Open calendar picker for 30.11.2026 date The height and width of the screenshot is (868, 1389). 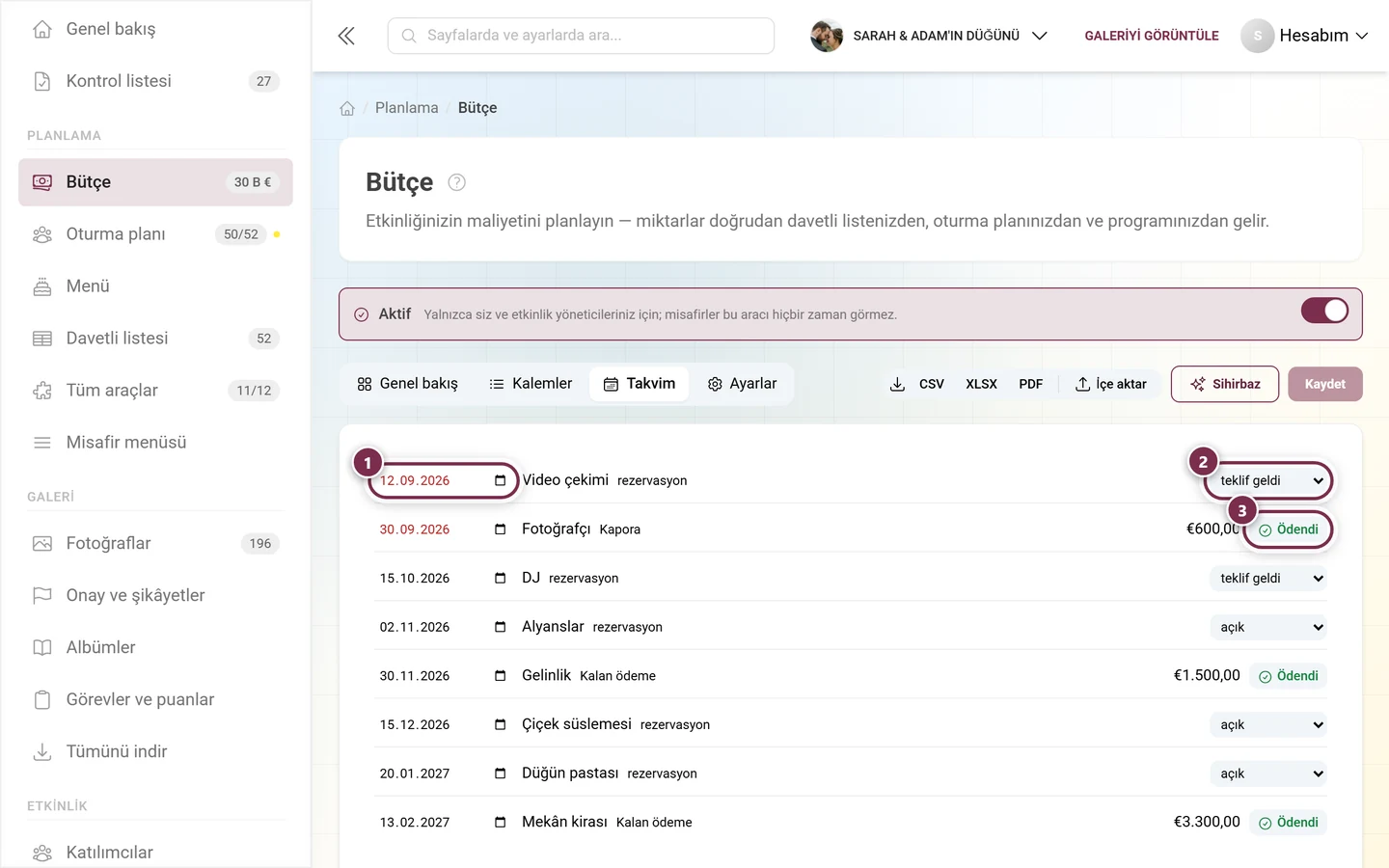pos(500,676)
